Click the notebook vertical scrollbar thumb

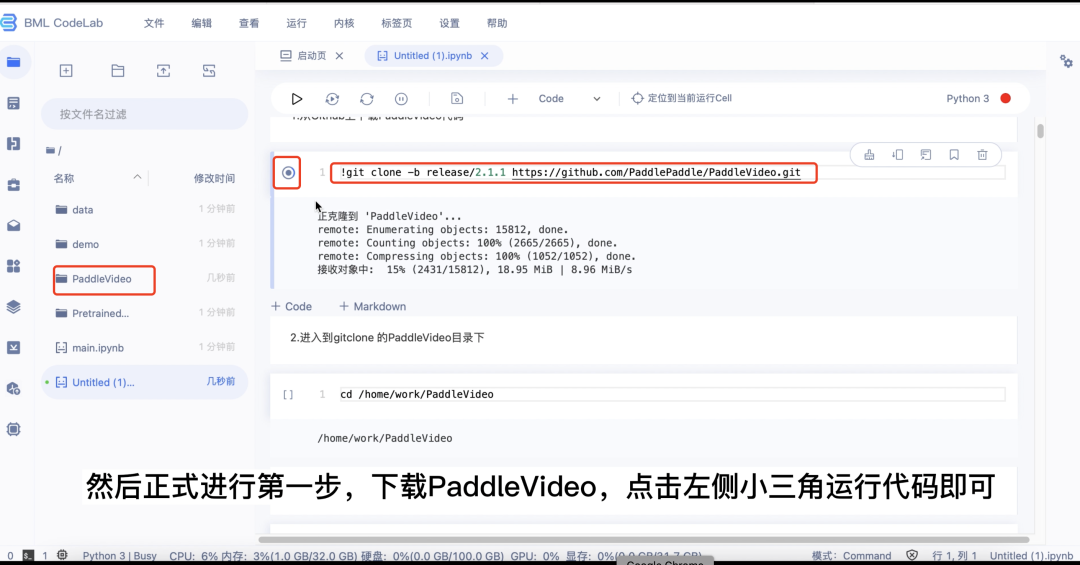pos(1040,131)
